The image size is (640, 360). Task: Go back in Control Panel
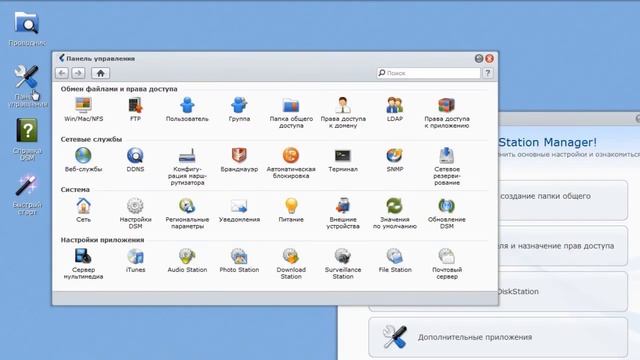pyautogui.click(x=62, y=73)
